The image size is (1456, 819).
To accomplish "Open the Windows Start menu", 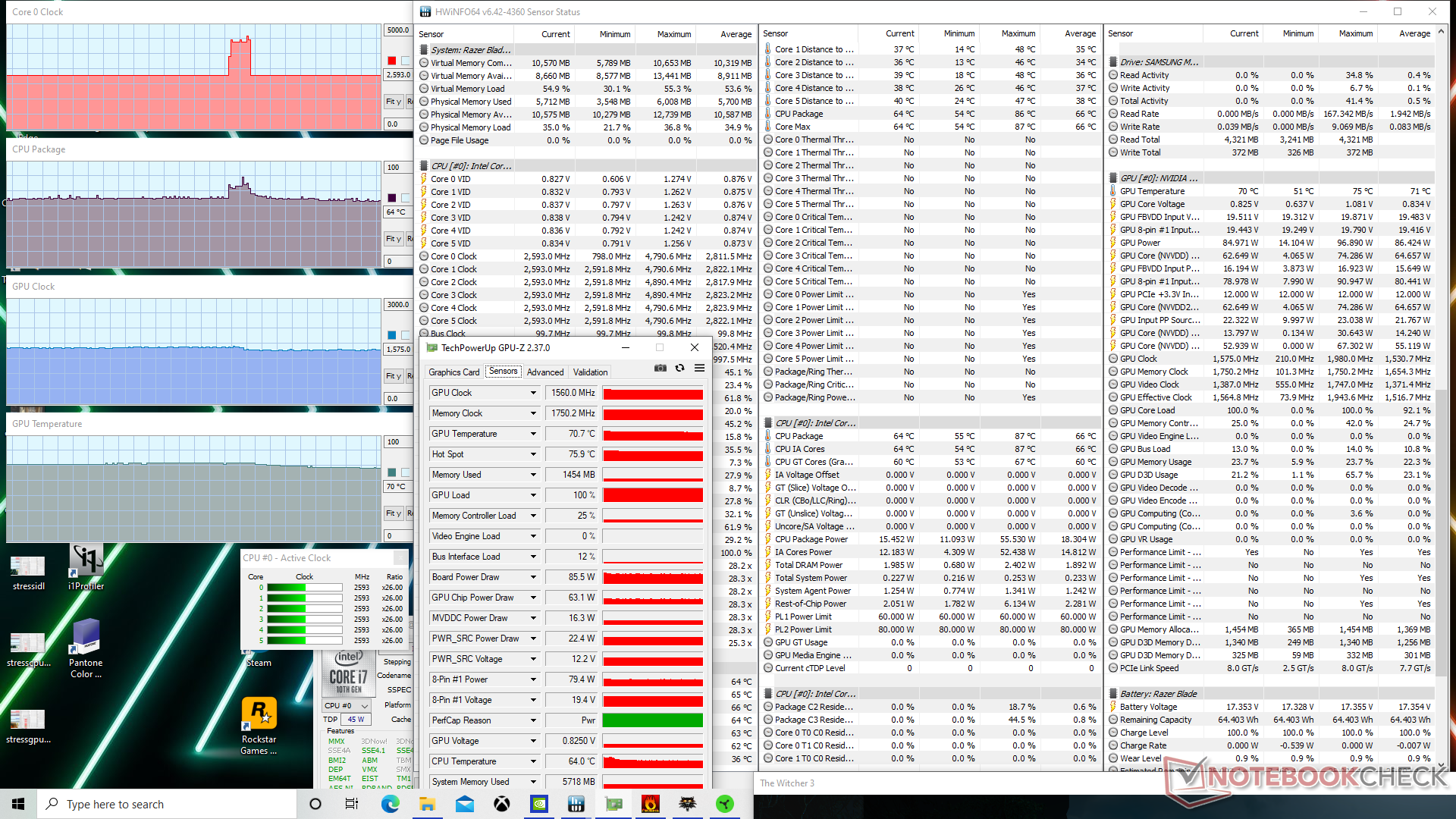I will click(18, 804).
